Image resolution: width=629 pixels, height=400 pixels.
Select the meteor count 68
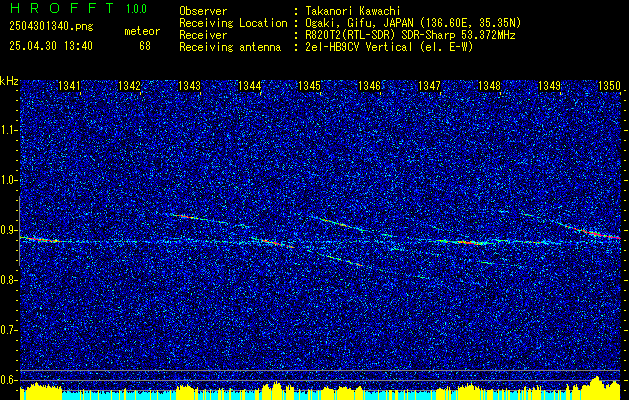click(x=145, y=46)
